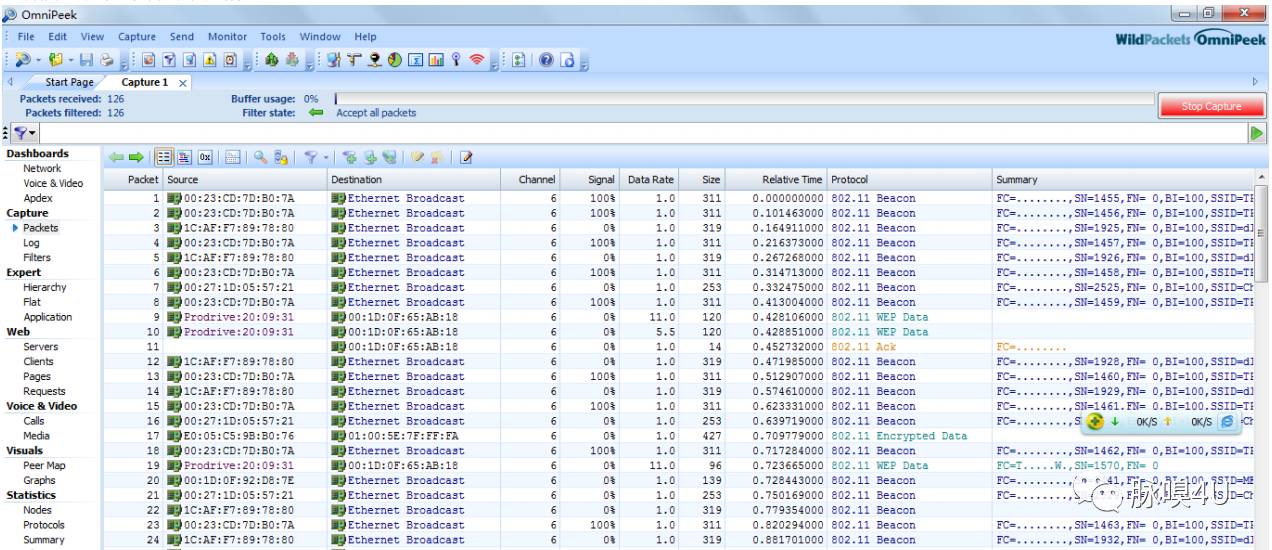Open the New Capture dropdown arrow
The height and width of the screenshot is (550, 1272).
pyautogui.click(x=38, y=59)
